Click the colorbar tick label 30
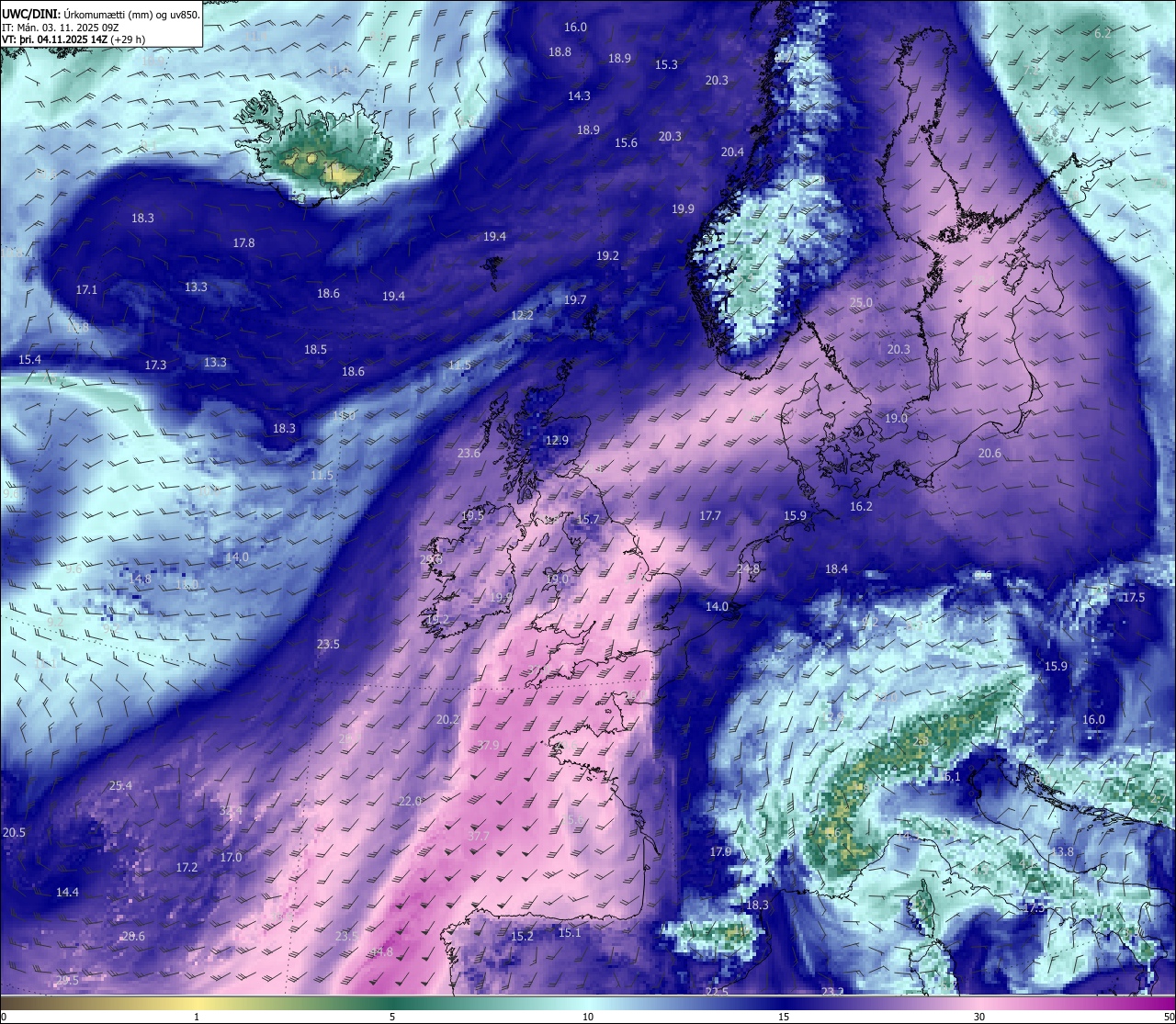The image size is (1176, 1024). (979, 1017)
